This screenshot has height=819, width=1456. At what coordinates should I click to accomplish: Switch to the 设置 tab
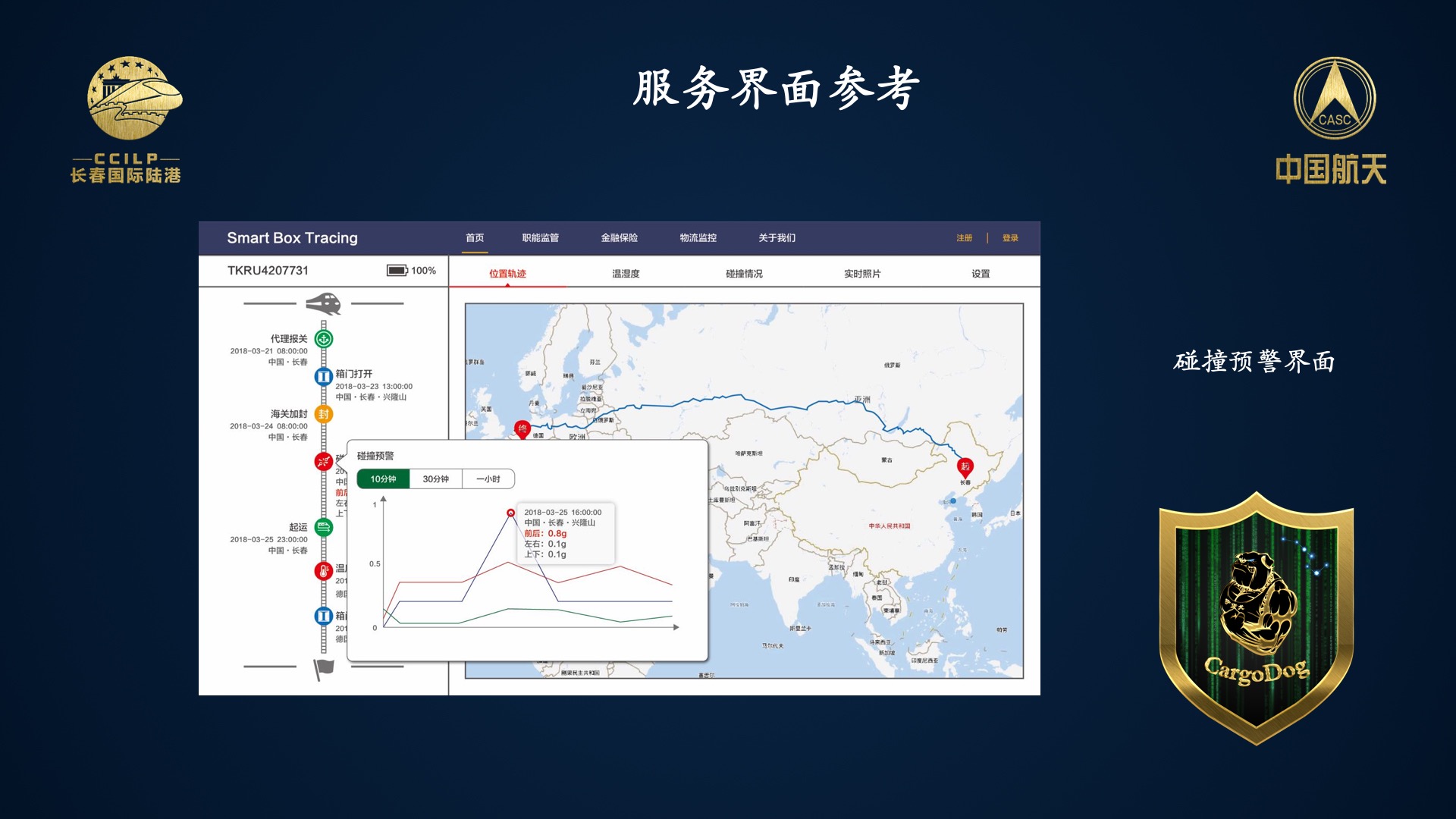point(981,274)
